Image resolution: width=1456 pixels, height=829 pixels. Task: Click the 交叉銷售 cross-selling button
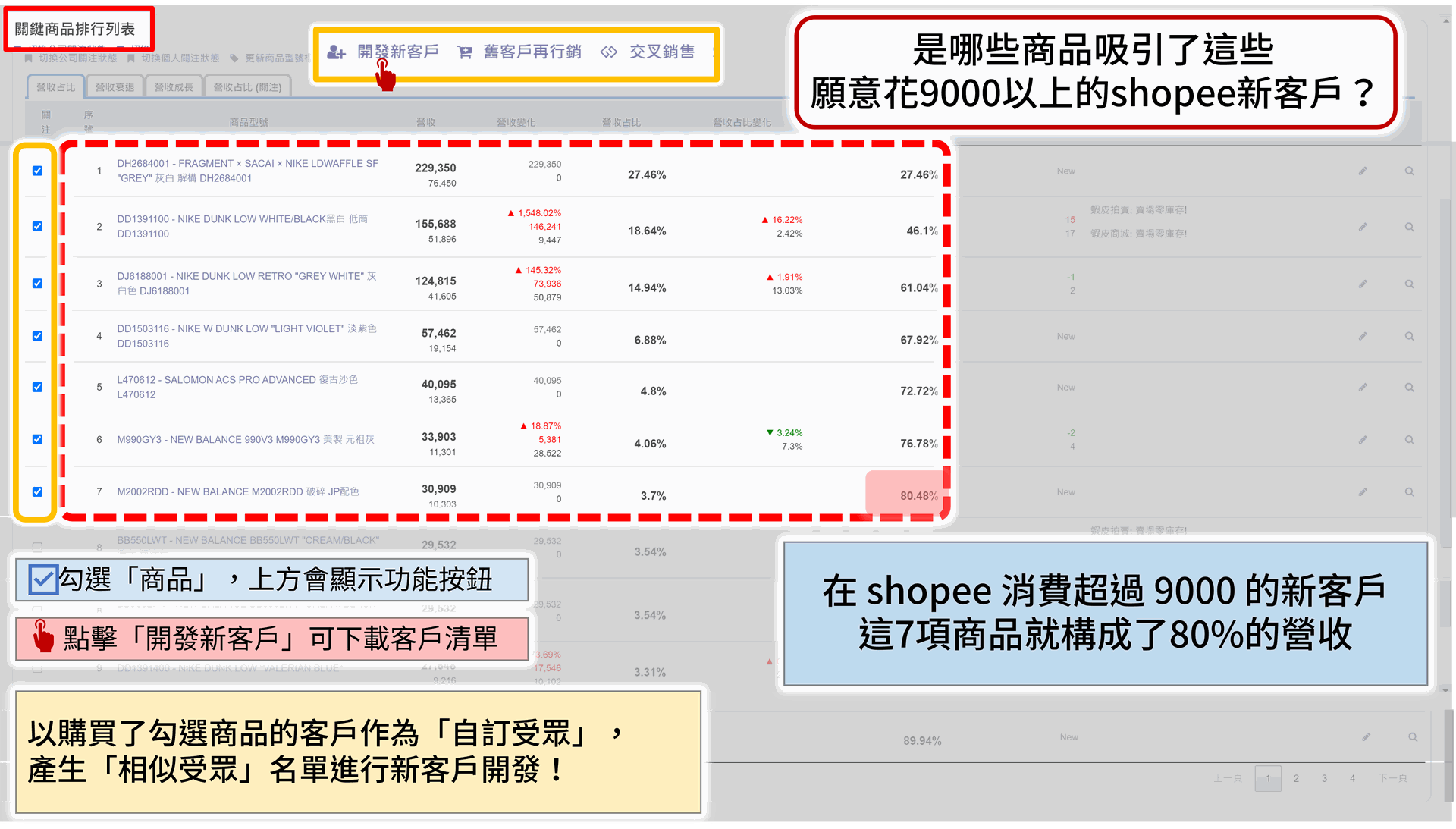pyautogui.click(x=648, y=52)
